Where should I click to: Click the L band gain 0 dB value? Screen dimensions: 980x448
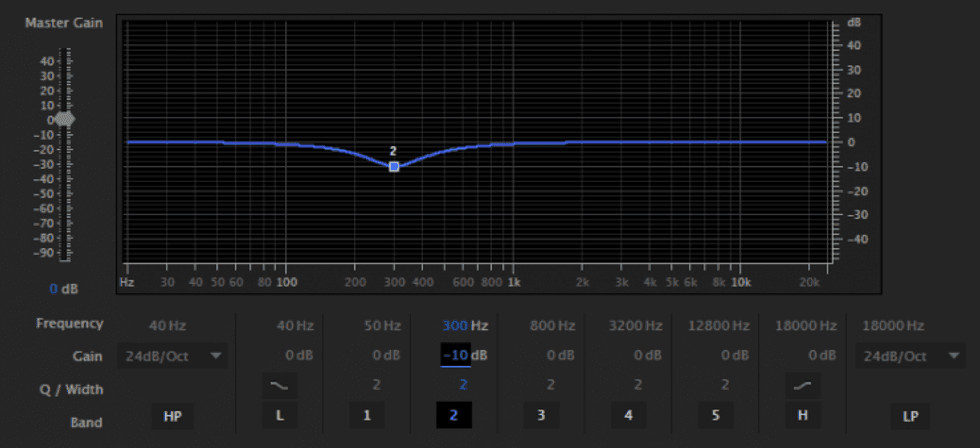click(x=299, y=356)
